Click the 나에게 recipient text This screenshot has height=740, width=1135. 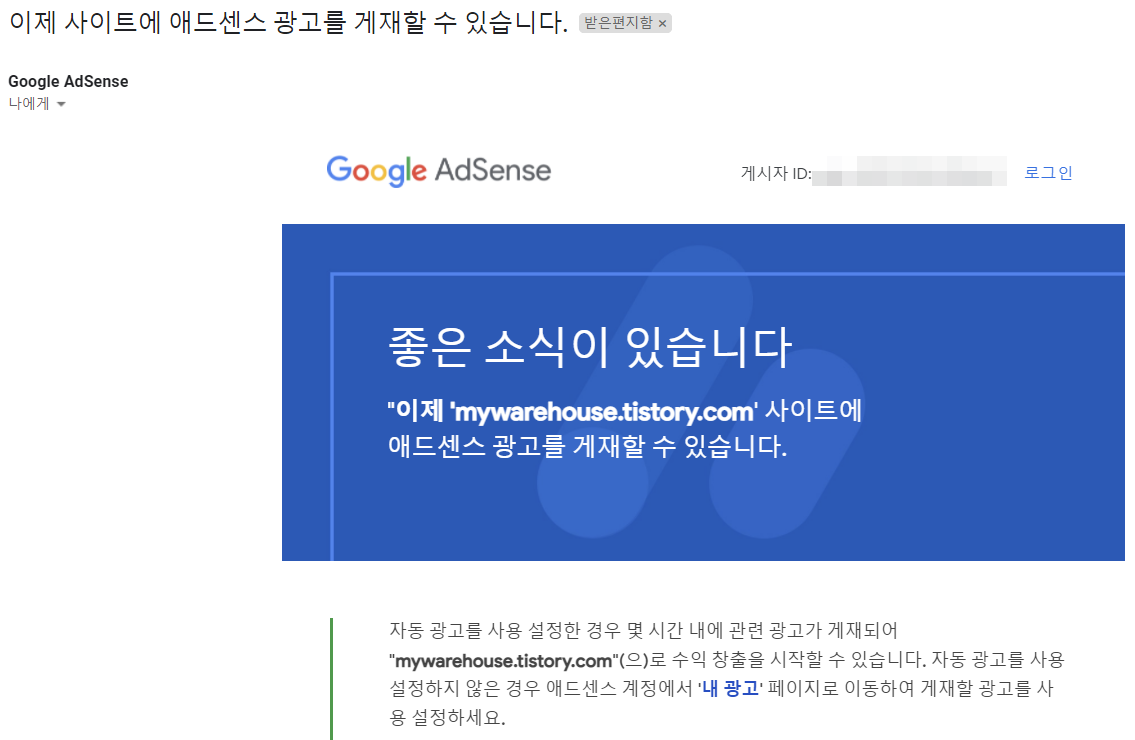pyautogui.click(x=29, y=104)
